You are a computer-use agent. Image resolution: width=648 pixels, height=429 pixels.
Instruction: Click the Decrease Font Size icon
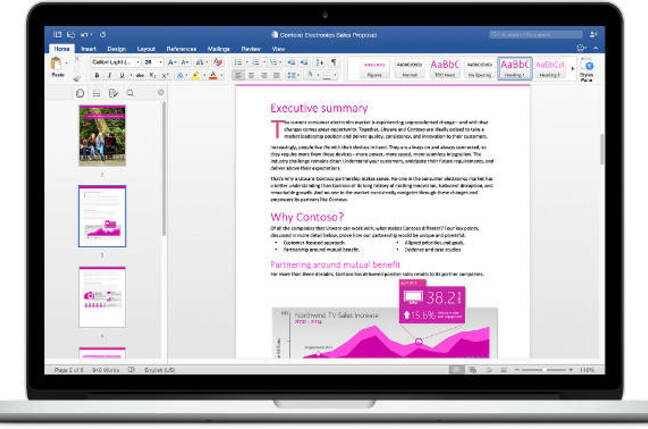click(x=185, y=62)
